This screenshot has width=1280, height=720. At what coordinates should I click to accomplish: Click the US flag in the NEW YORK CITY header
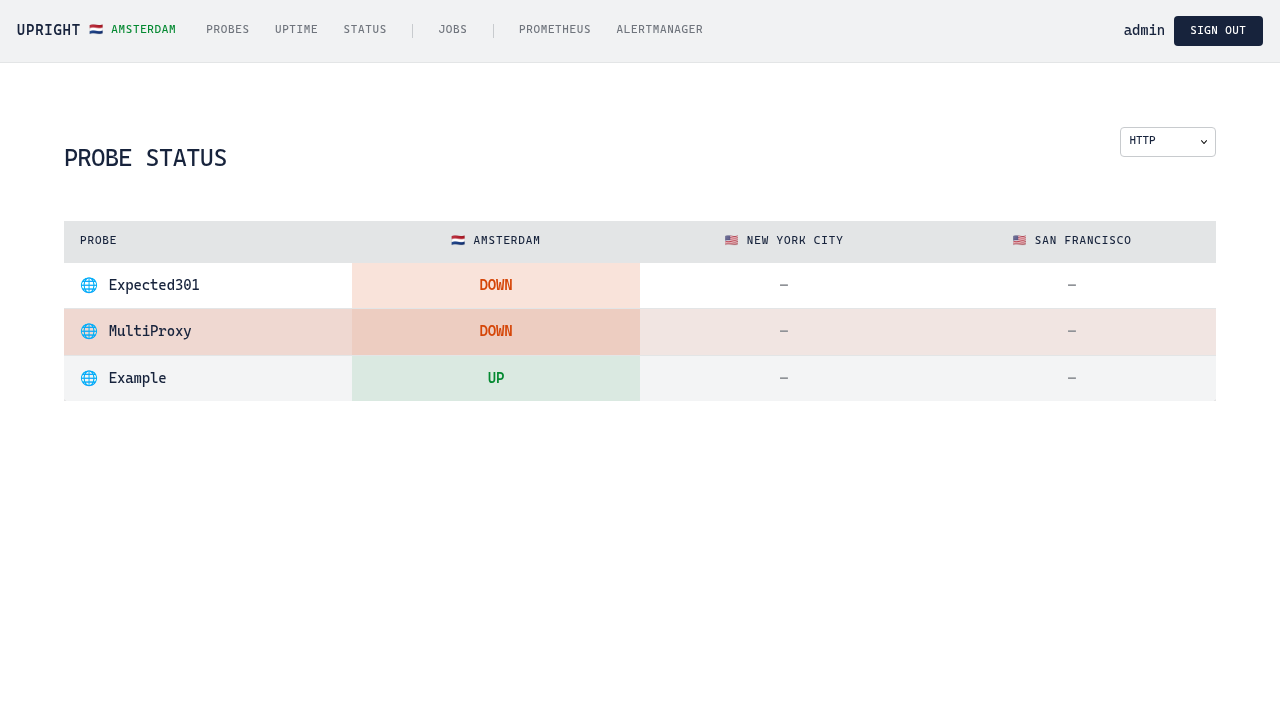[x=731, y=240]
